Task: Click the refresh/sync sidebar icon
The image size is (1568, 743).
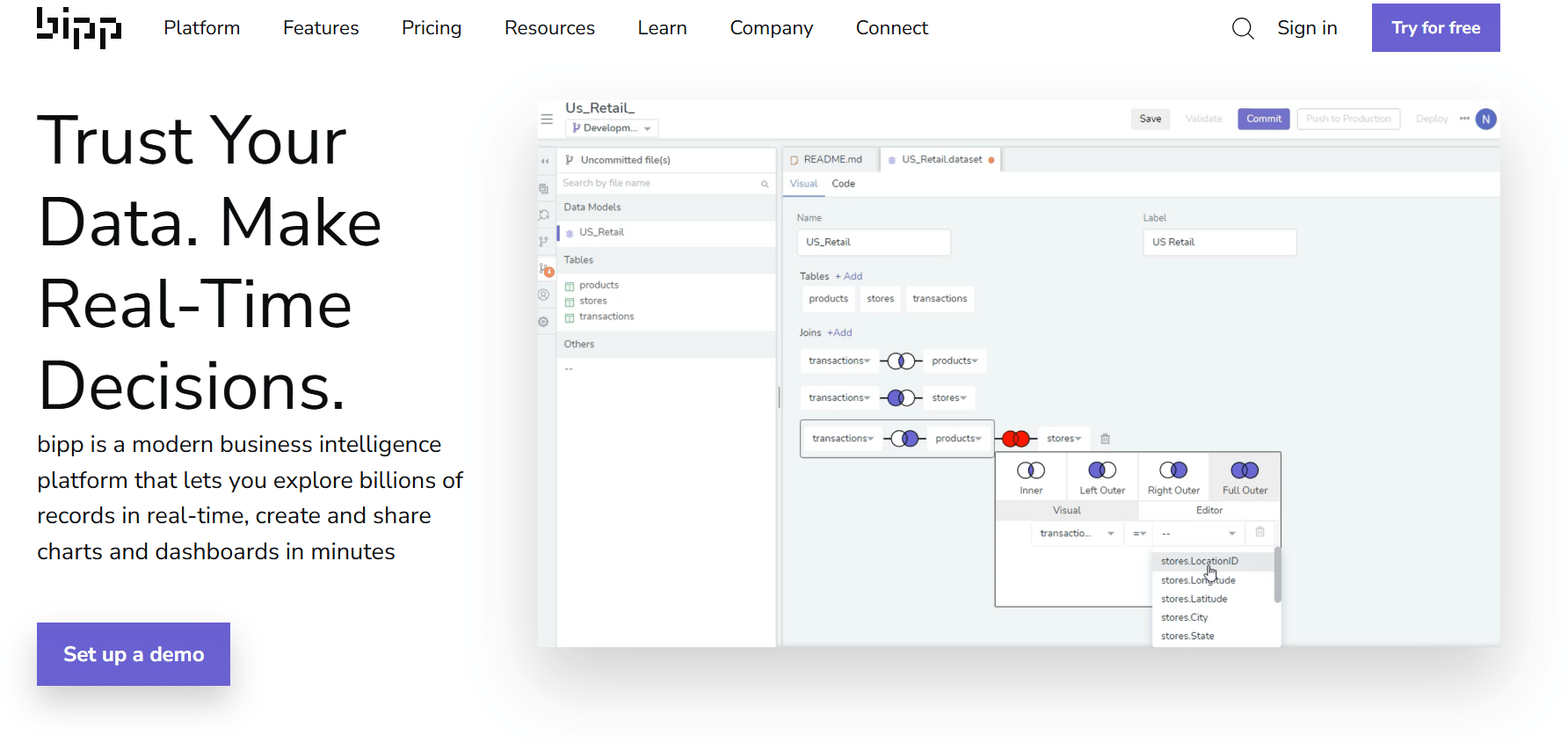Action: coord(544,215)
